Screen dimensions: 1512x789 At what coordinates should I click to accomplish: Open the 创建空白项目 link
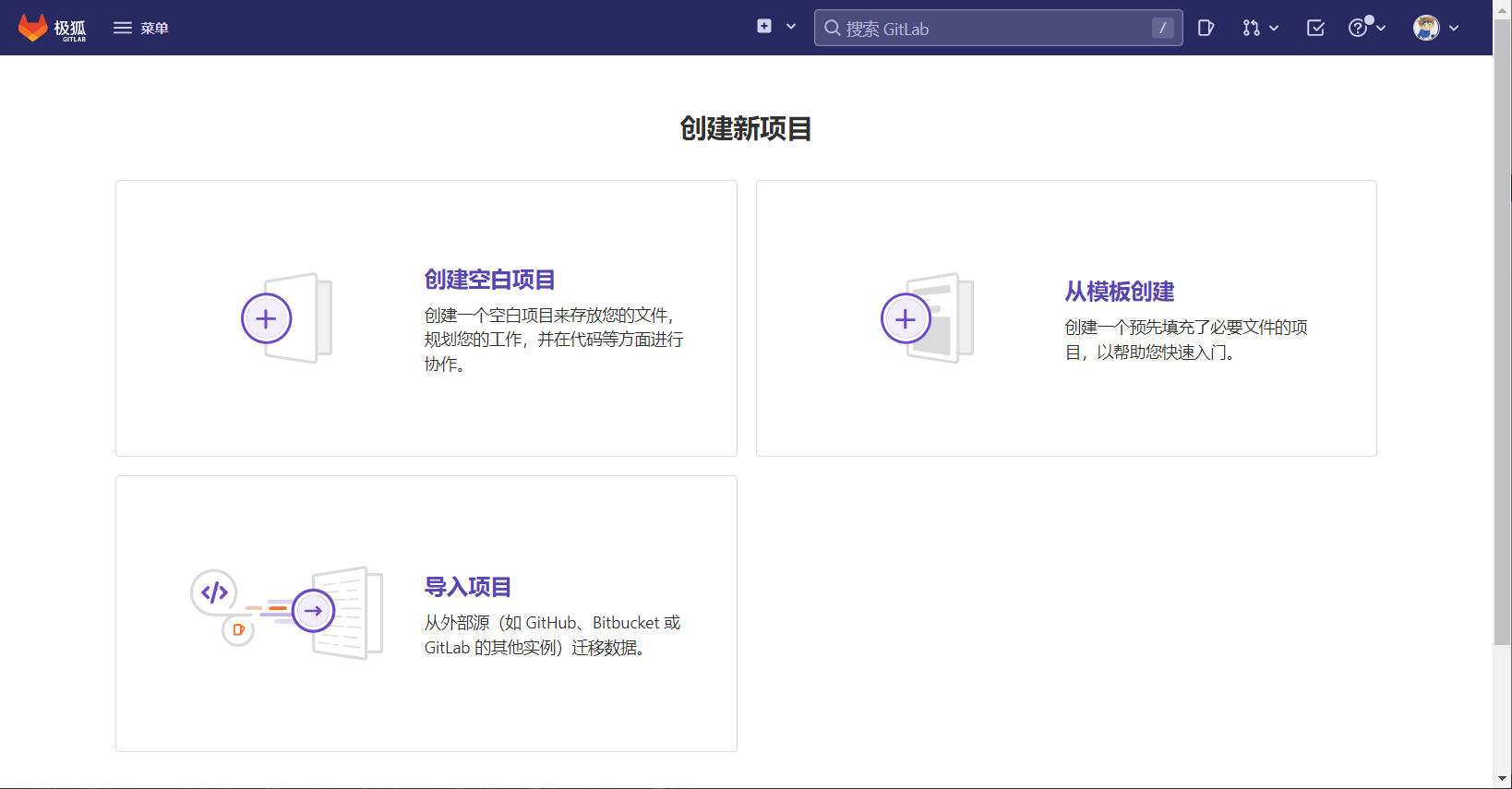click(x=489, y=280)
